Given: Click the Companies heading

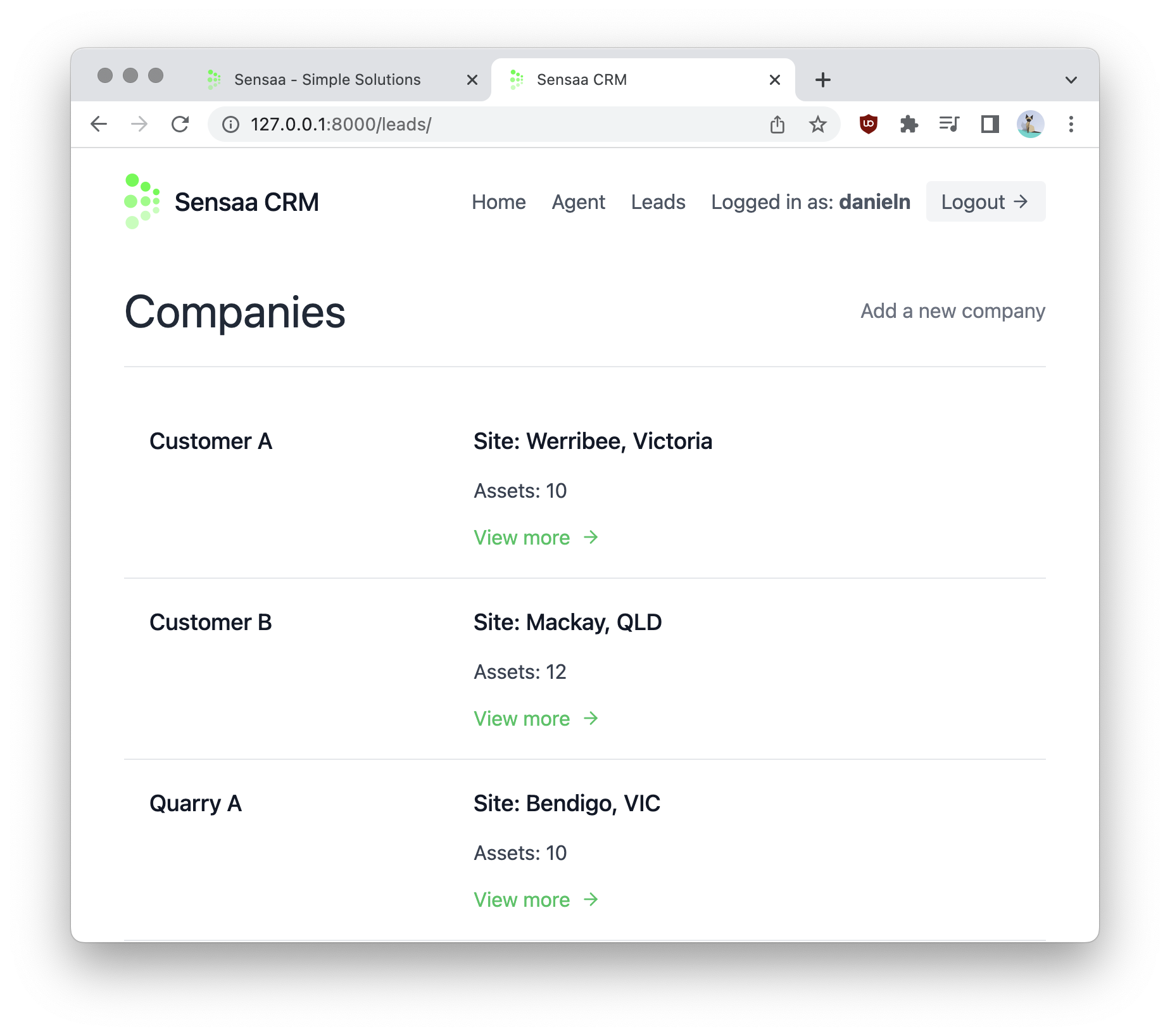Looking at the screenshot, I should (235, 312).
